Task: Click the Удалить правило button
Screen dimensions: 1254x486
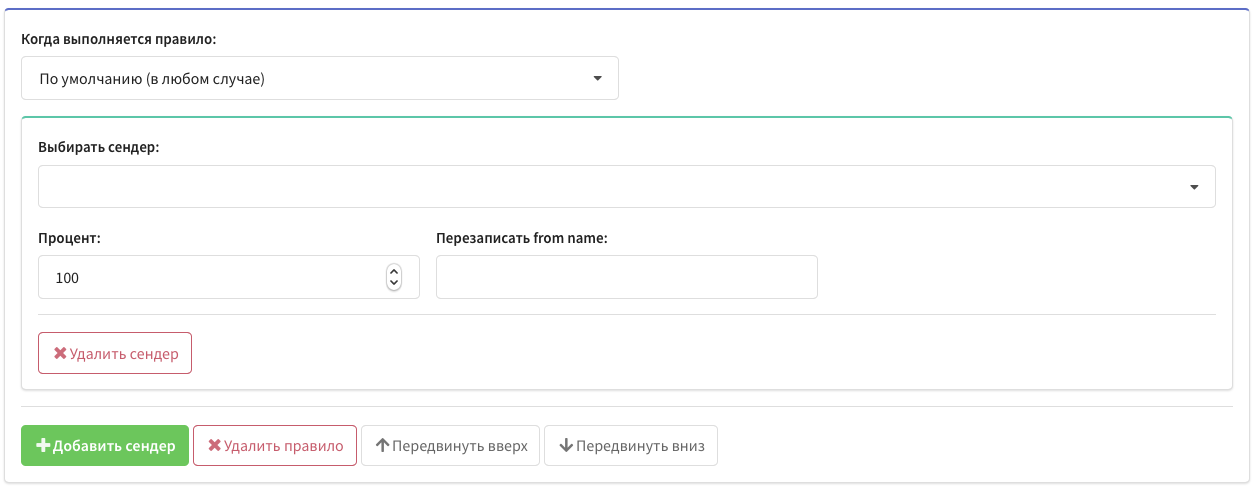Action: 275,446
